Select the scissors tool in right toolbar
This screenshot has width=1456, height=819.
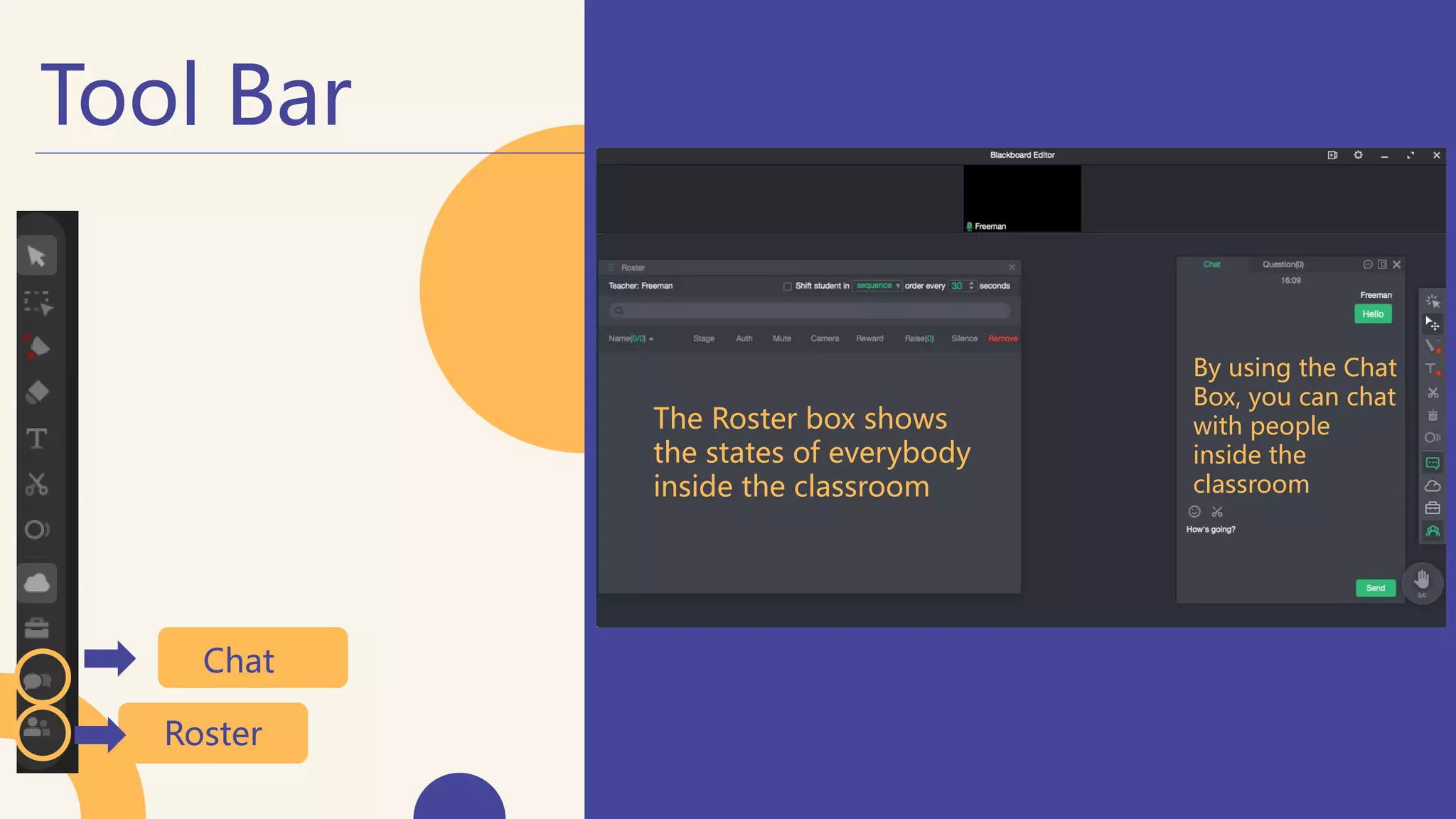point(1433,393)
